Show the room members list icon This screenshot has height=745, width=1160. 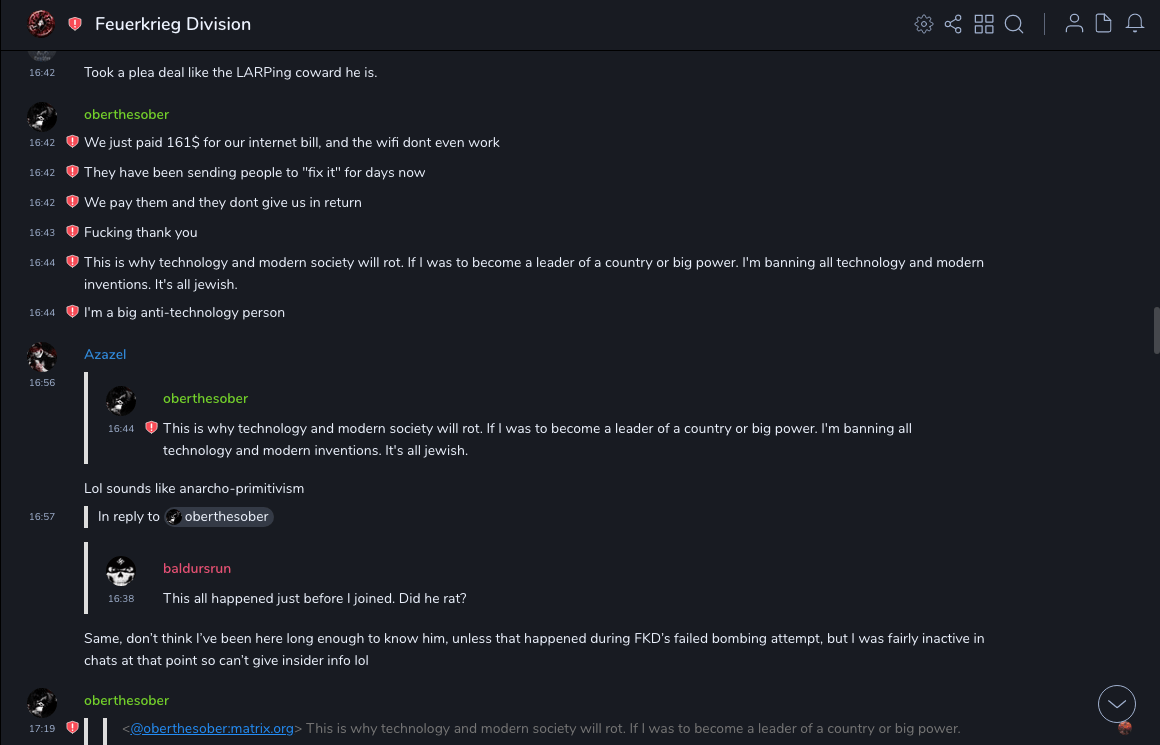tap(1074, 24)
